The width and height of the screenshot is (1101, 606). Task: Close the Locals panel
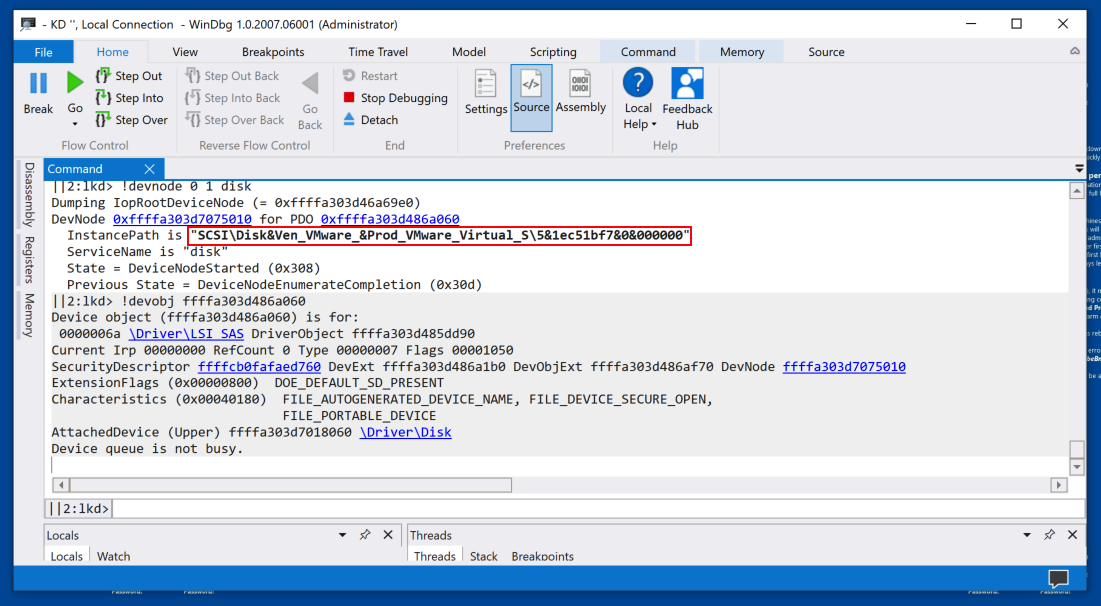[388, 534]
